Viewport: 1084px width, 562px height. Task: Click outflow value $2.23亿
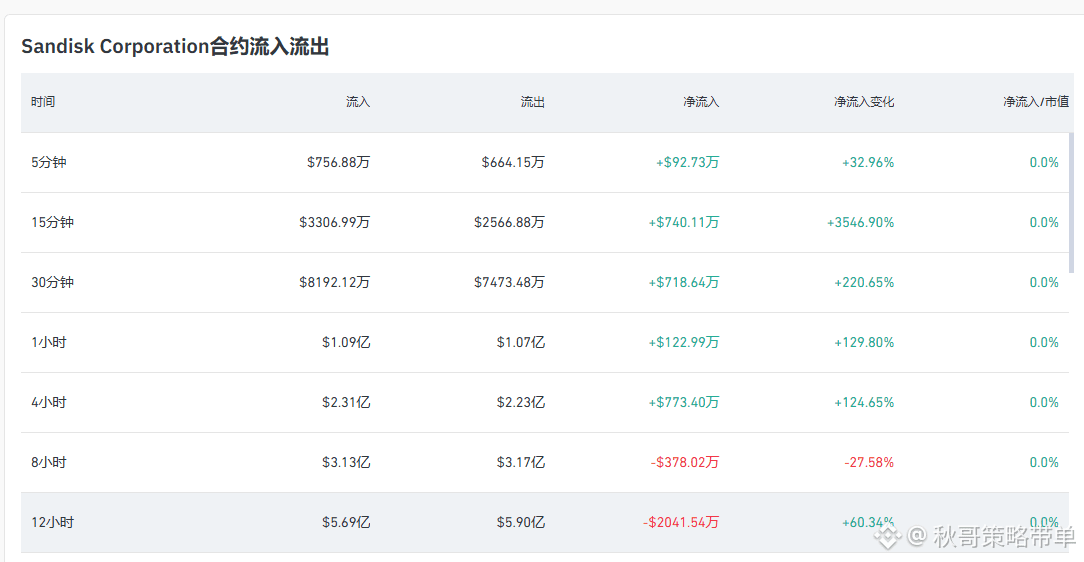(x=521, y=403)
